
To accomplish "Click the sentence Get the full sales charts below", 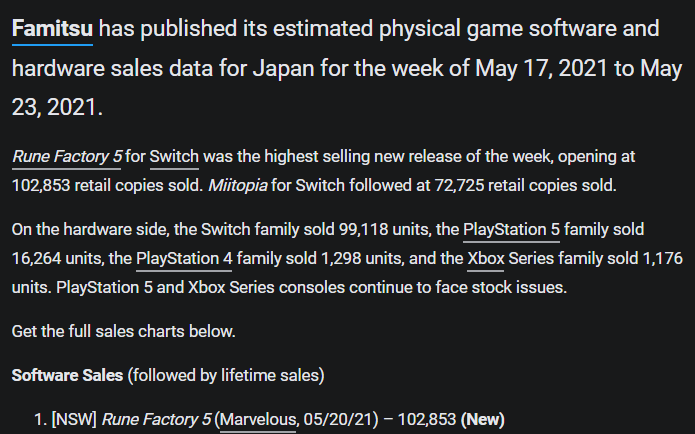I will [x=124, y=332].
